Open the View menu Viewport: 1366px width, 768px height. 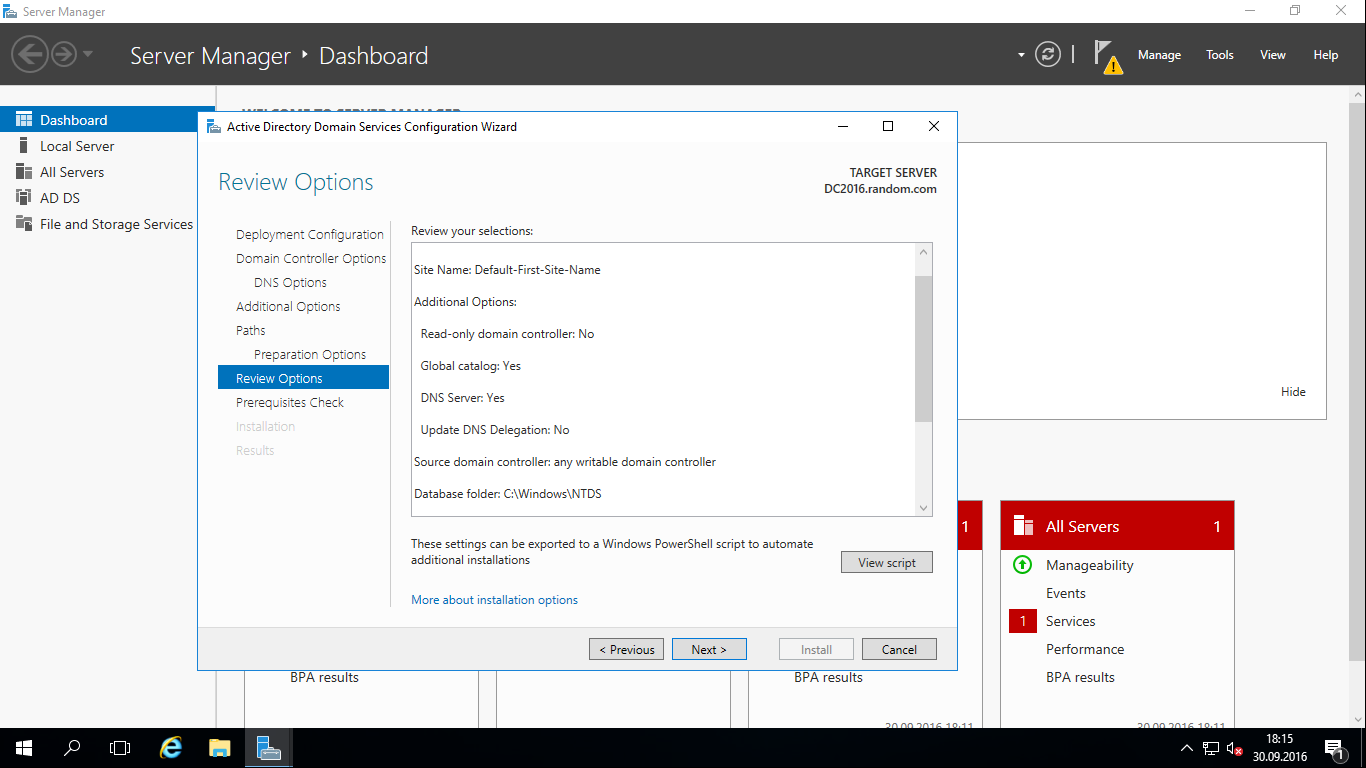pos(1272,55)
